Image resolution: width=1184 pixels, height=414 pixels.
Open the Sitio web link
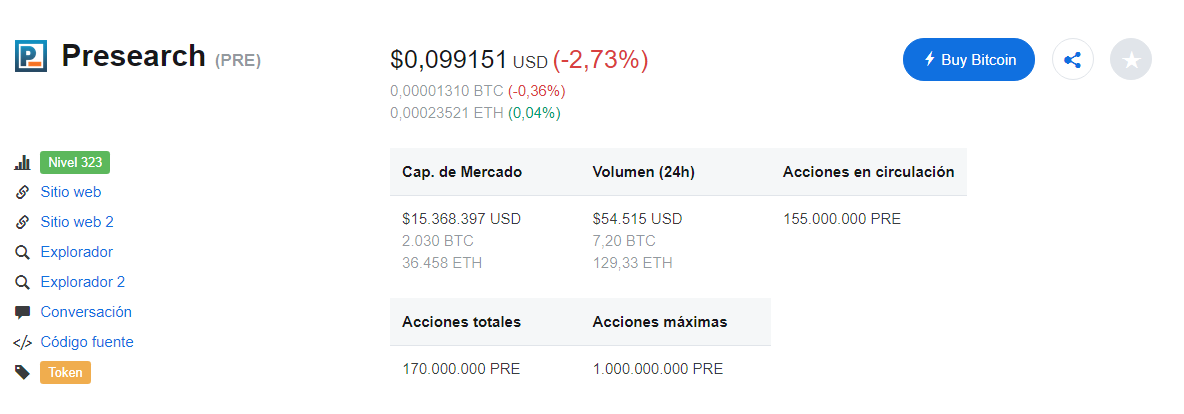[71, 192]
